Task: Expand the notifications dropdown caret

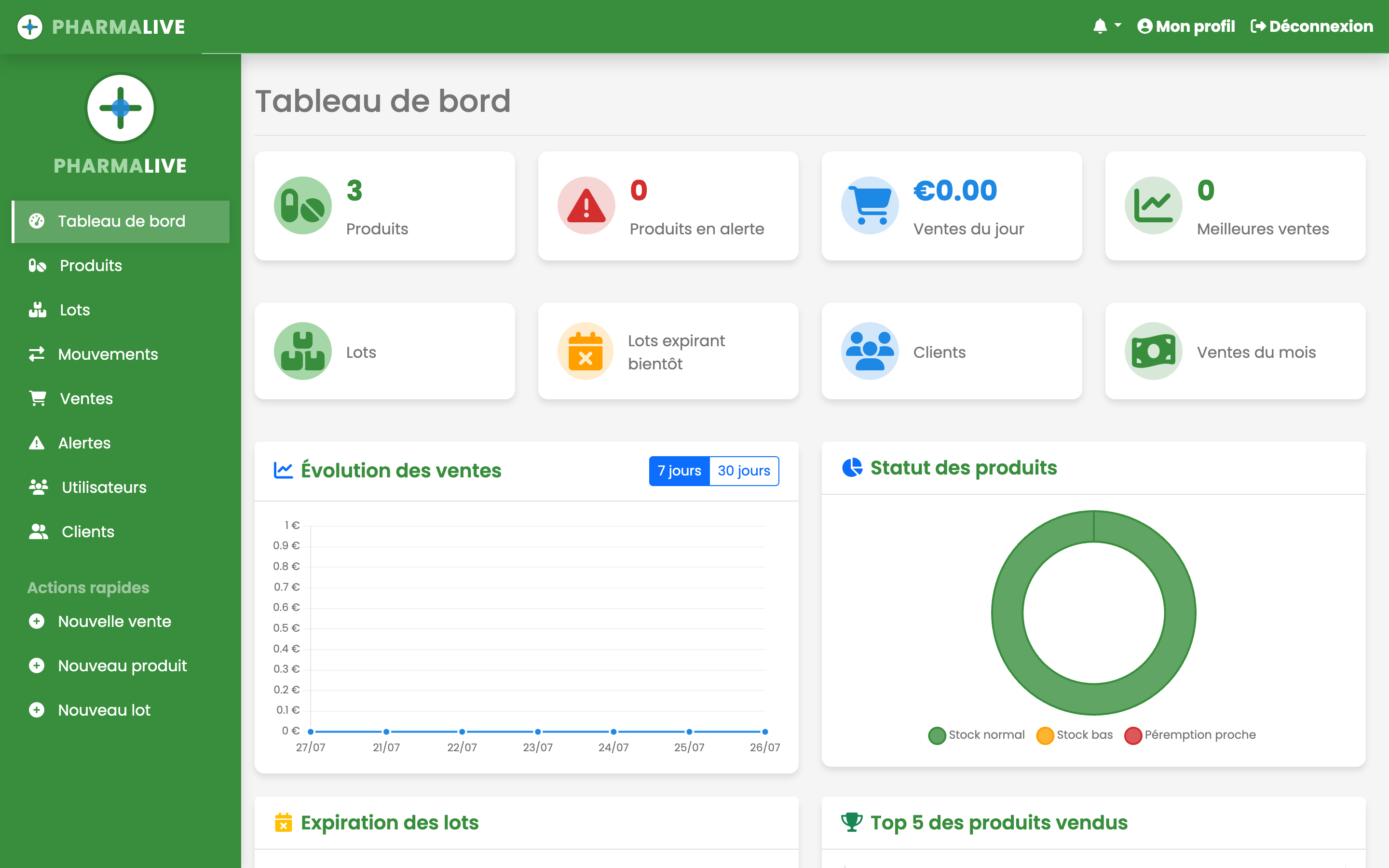Action: pos(1117,25)
